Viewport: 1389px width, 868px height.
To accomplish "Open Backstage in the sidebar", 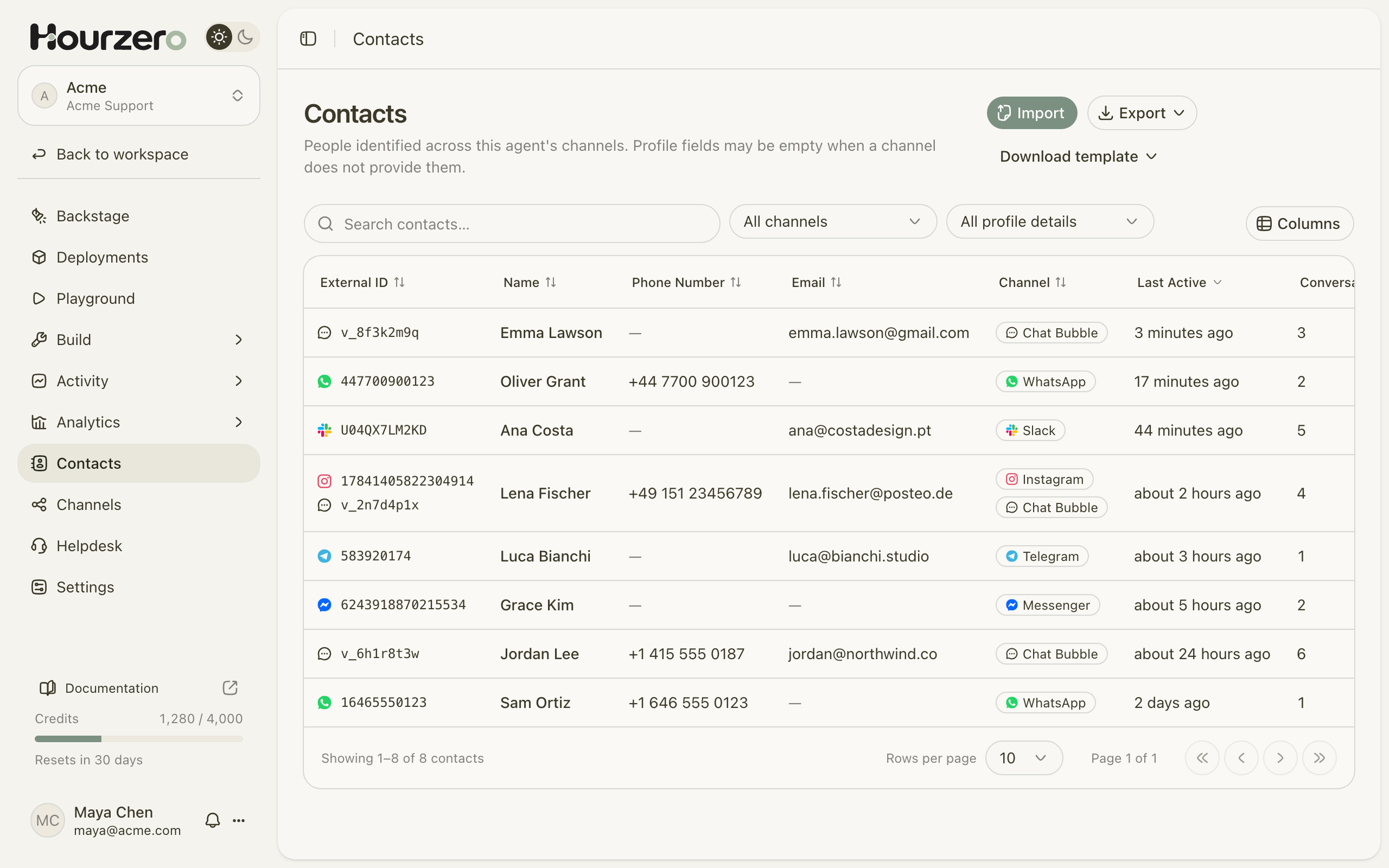I will (x=139, y=216).
